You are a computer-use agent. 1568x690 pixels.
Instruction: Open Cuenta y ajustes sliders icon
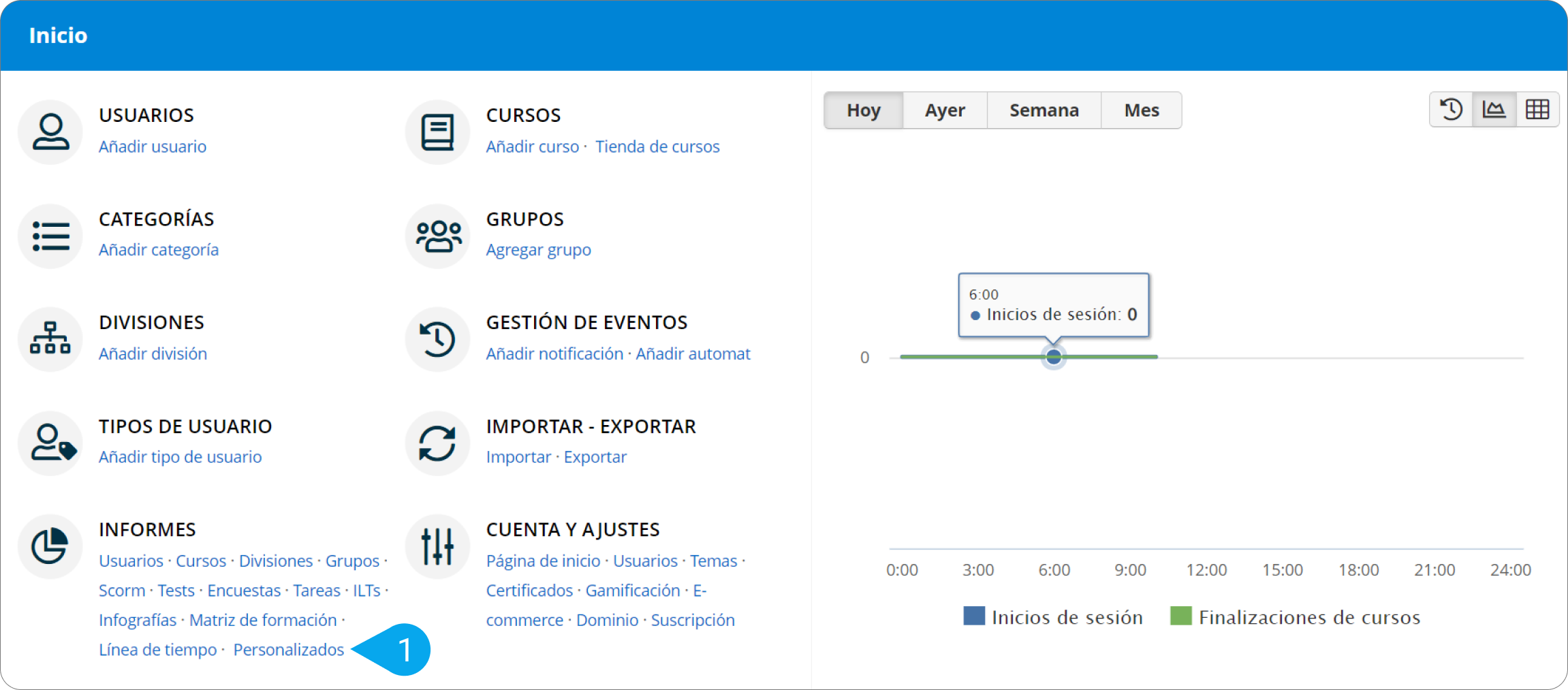(x=437, y=546)
